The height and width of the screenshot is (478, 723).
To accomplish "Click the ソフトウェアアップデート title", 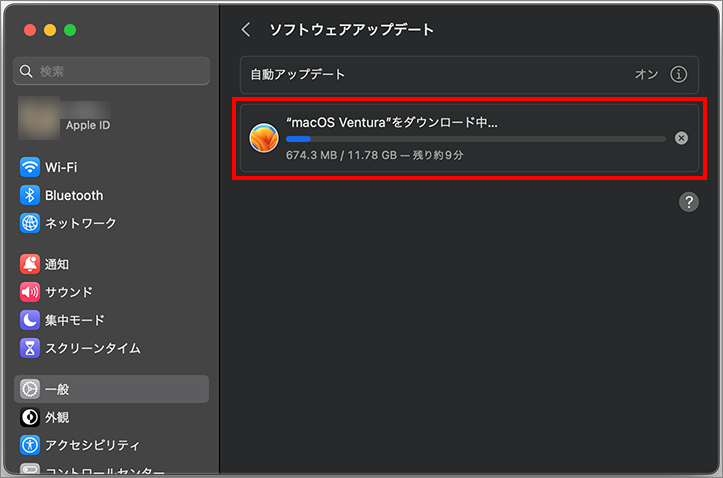I will [351, 30].
